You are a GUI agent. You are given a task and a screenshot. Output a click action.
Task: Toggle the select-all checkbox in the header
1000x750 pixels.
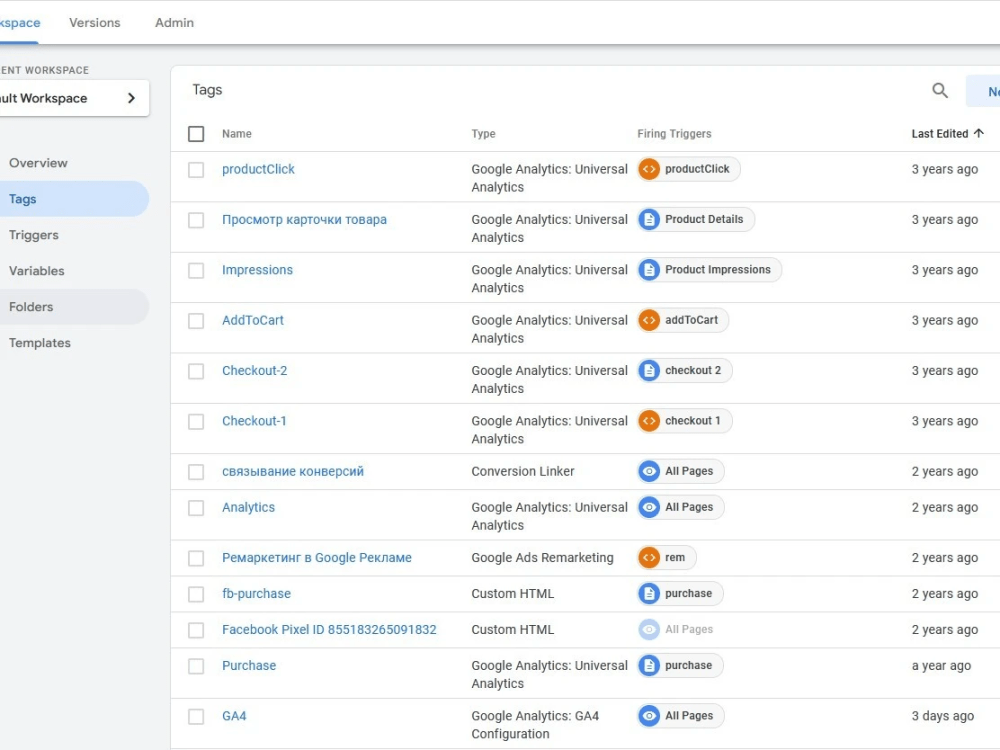tap(196, 133)
